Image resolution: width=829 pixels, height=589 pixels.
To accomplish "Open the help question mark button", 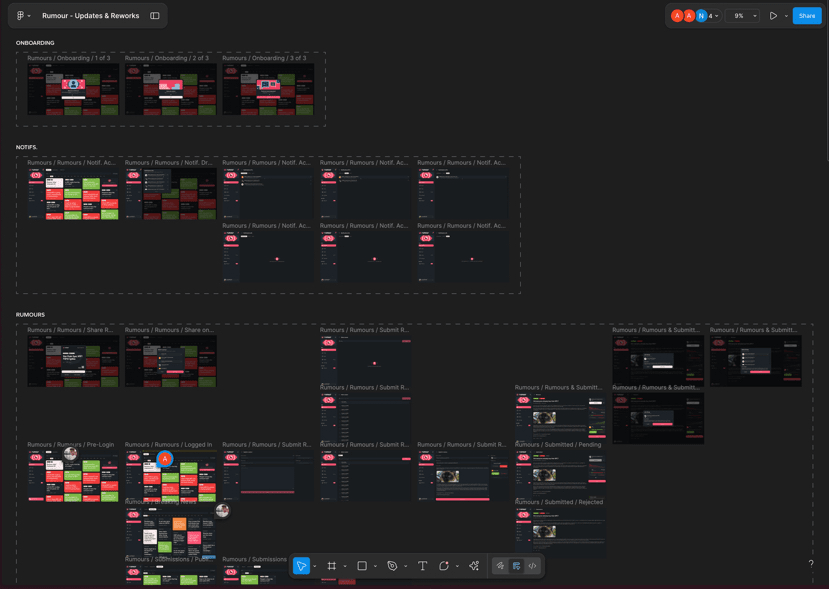I will tap(811, 564).
